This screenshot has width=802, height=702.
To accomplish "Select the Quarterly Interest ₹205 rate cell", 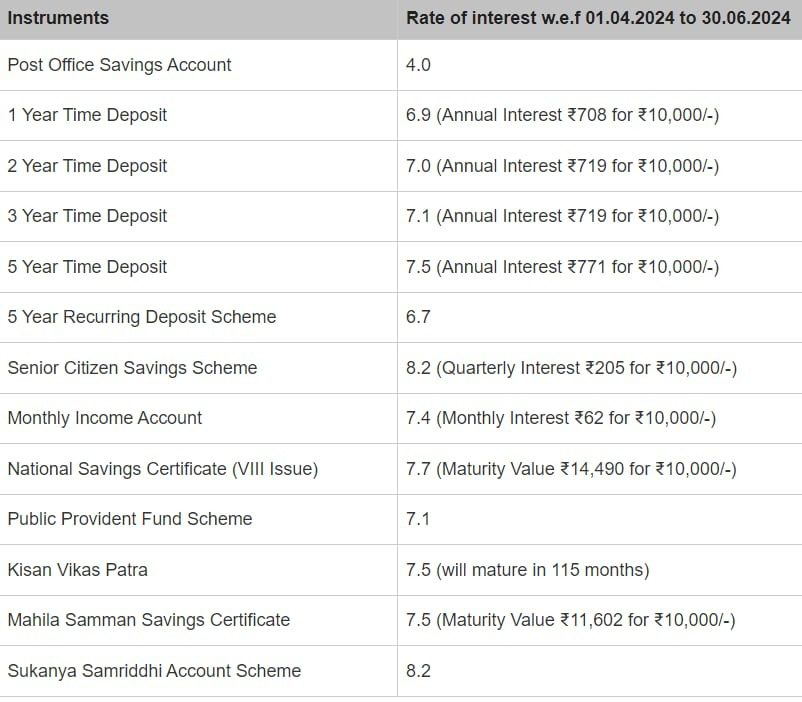I will (x=571, y=368).
